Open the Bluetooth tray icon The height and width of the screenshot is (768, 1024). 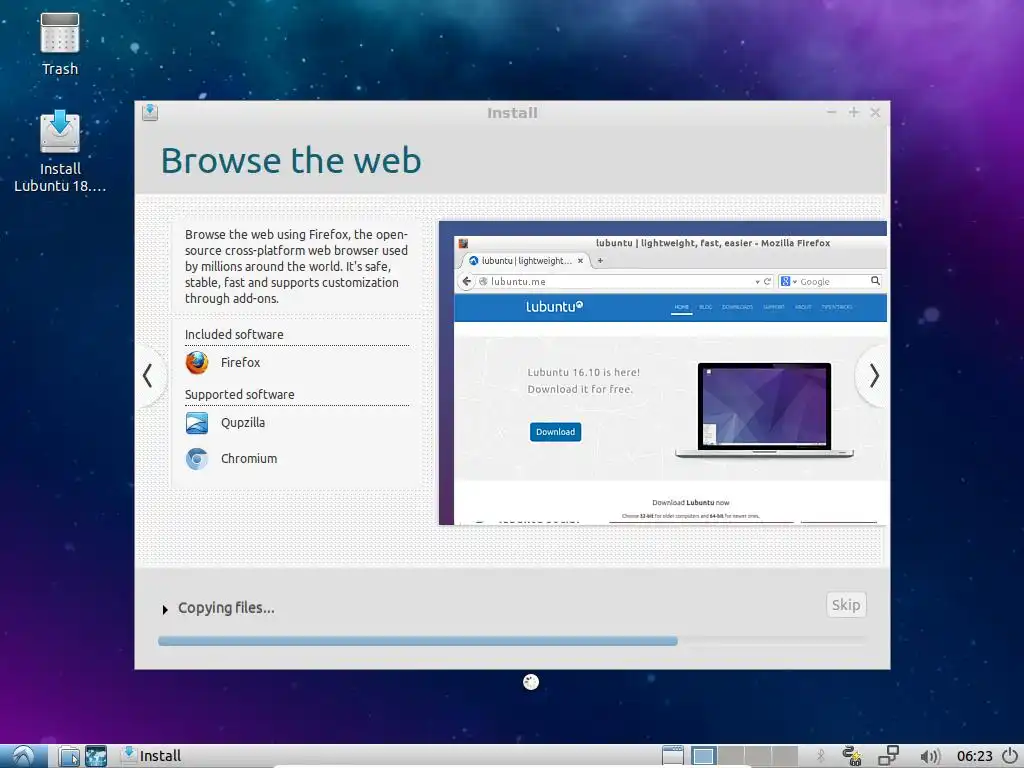point(821,756)
